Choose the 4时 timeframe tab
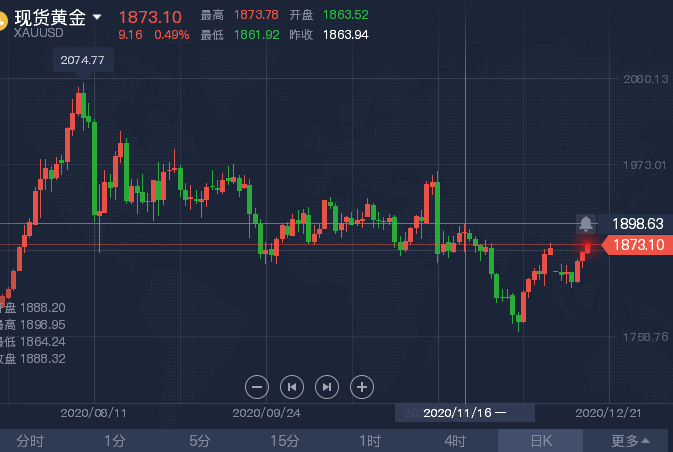Image resolution: width=673 pixels, height=452 pixels. point(455,441)
